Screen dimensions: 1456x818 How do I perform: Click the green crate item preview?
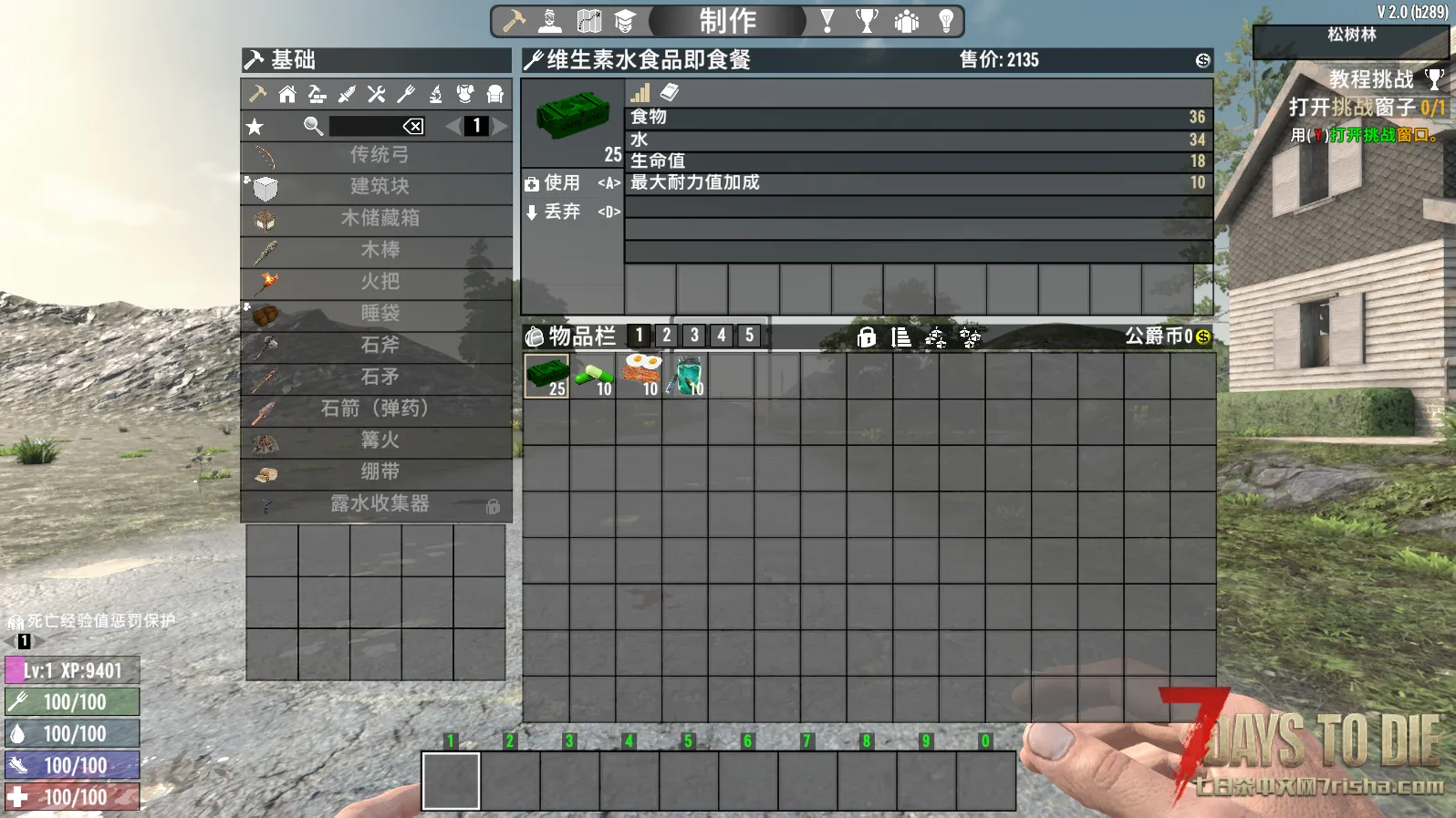(572, 116)
